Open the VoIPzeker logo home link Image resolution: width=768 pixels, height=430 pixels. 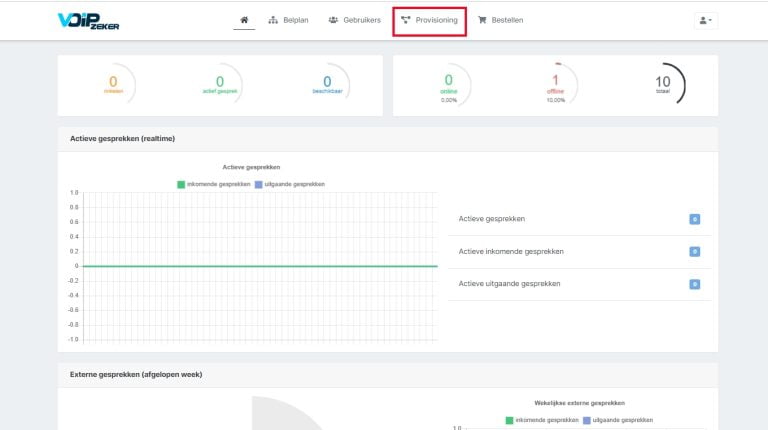pyautogui.click(x=88, y=21)
